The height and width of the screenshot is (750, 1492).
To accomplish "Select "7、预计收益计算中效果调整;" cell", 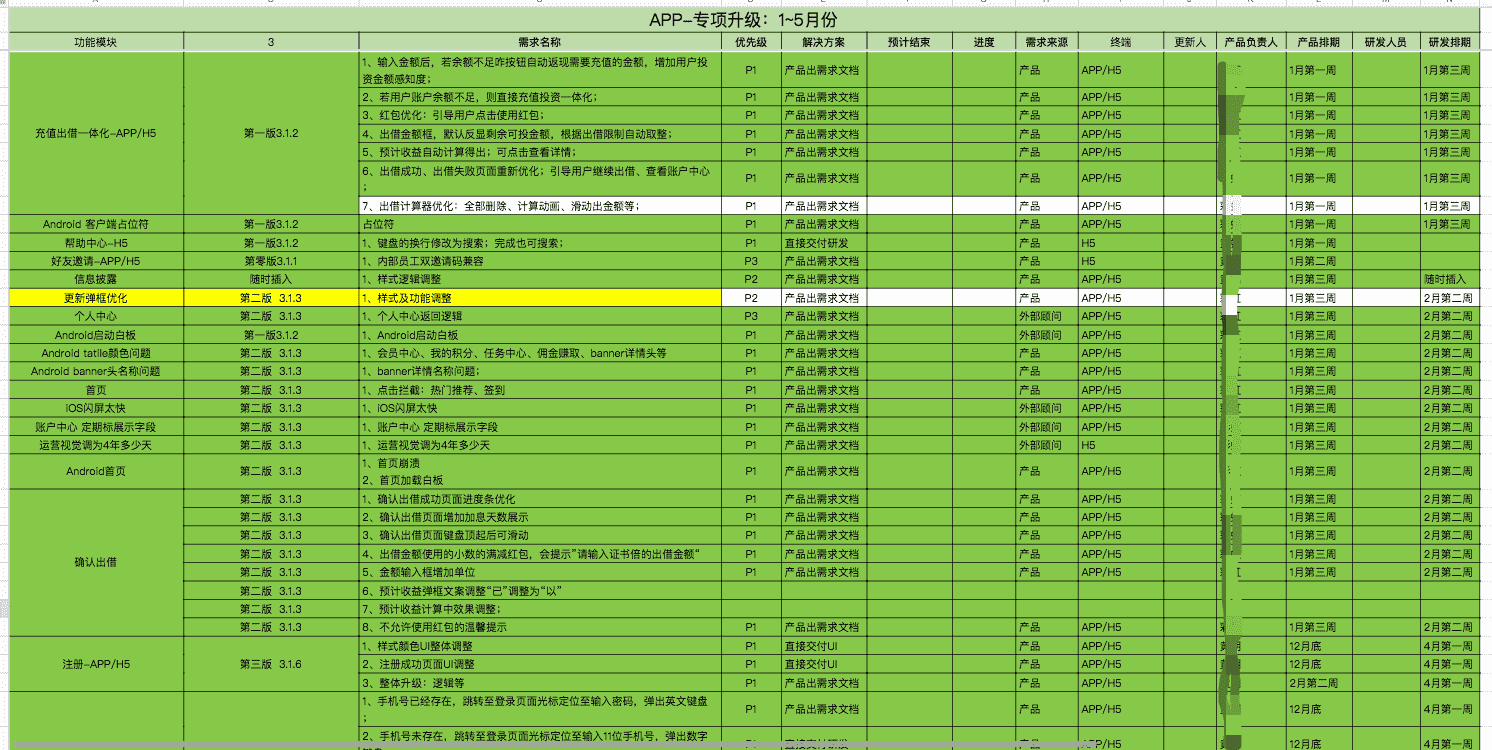I will click(x=540, y=609).
